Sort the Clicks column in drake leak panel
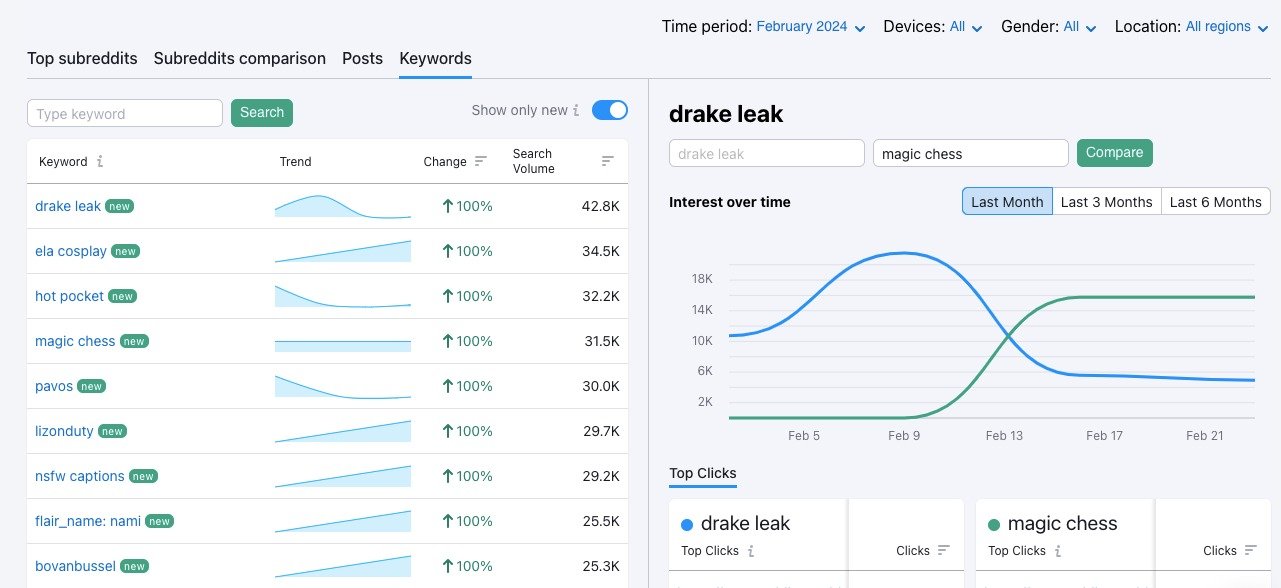 [942, 551]
